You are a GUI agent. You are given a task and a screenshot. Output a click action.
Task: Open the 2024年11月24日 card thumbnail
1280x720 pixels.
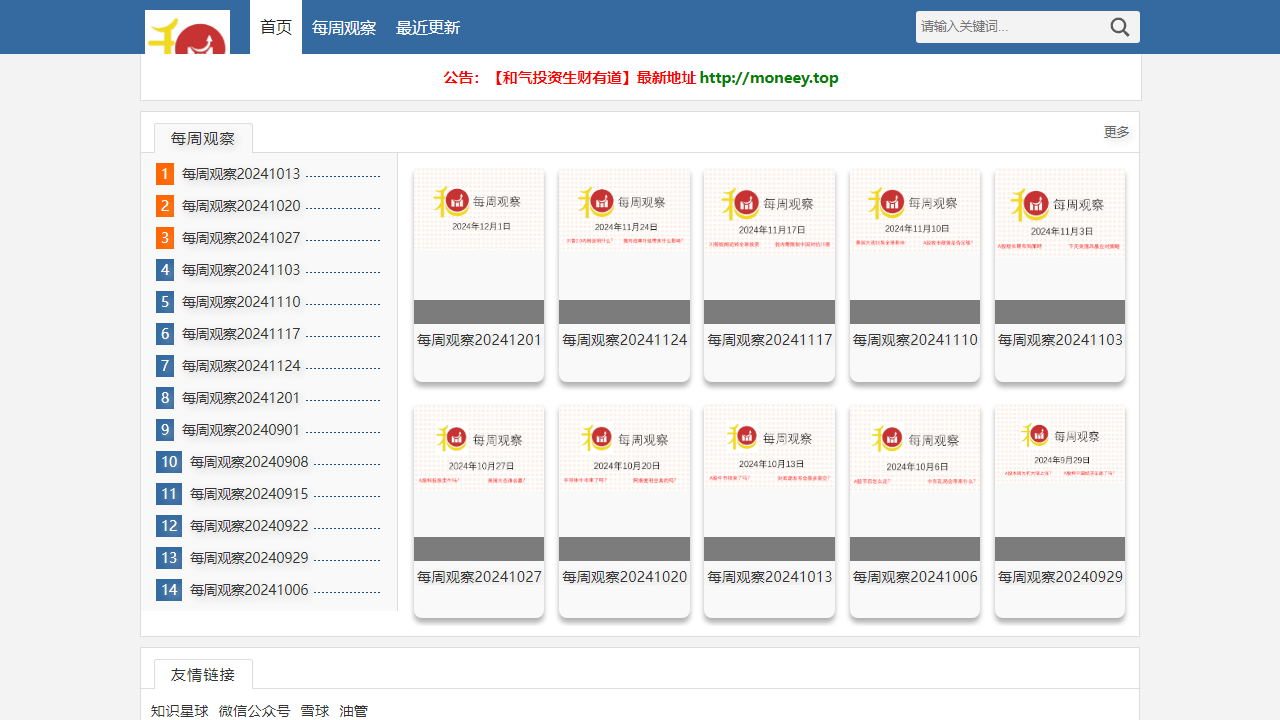click(624, 246)
